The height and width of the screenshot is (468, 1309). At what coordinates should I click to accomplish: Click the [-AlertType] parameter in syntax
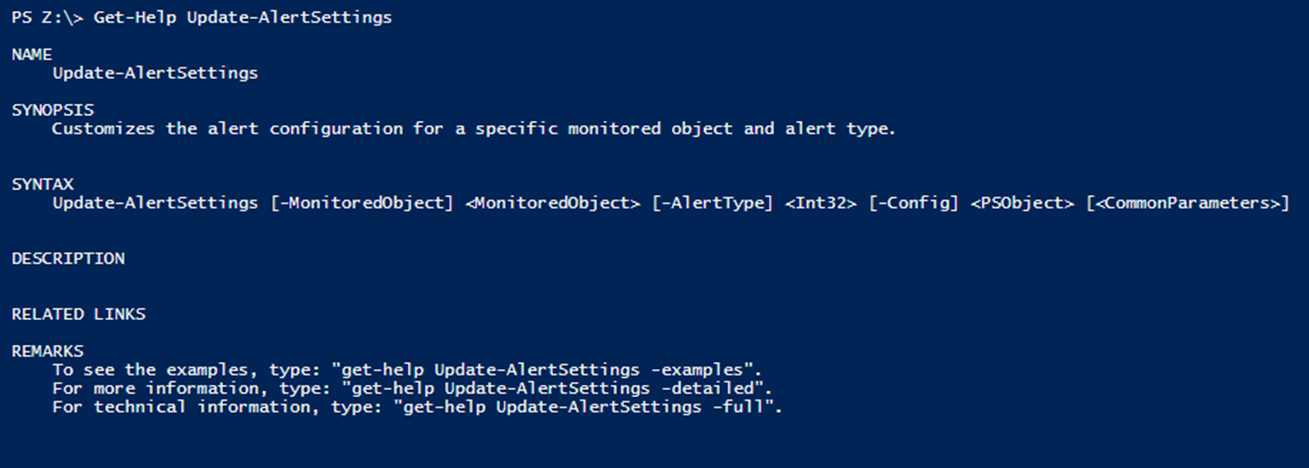pyautogui.click(x=712, y=203)
